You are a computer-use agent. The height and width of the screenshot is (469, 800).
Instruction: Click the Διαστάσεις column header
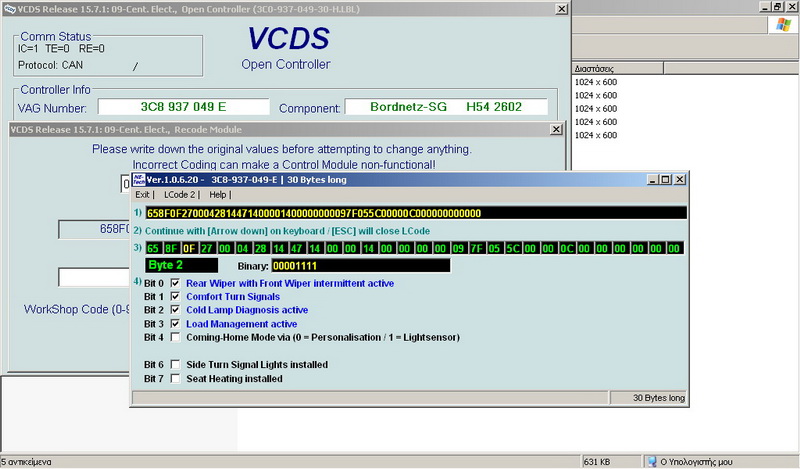618,68
